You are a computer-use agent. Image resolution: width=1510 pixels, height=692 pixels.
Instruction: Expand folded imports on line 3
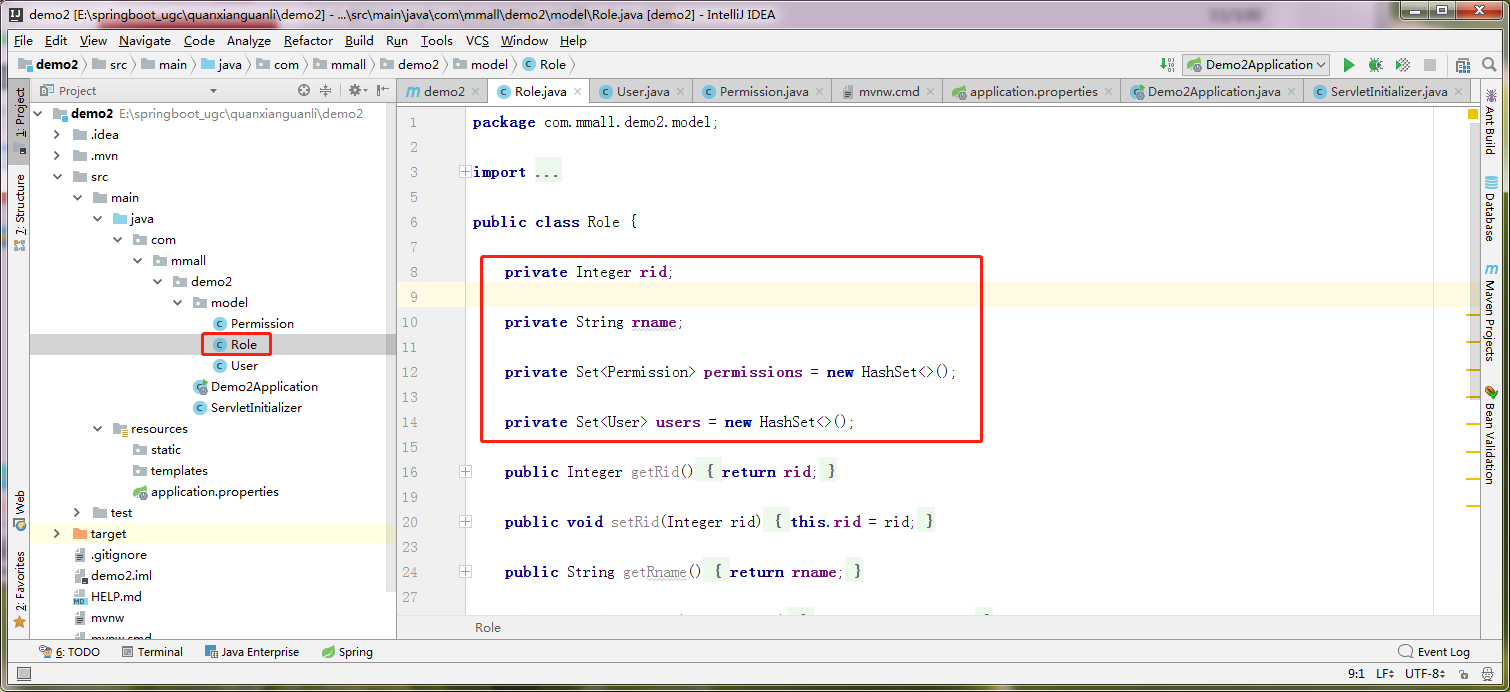[464, 172]
